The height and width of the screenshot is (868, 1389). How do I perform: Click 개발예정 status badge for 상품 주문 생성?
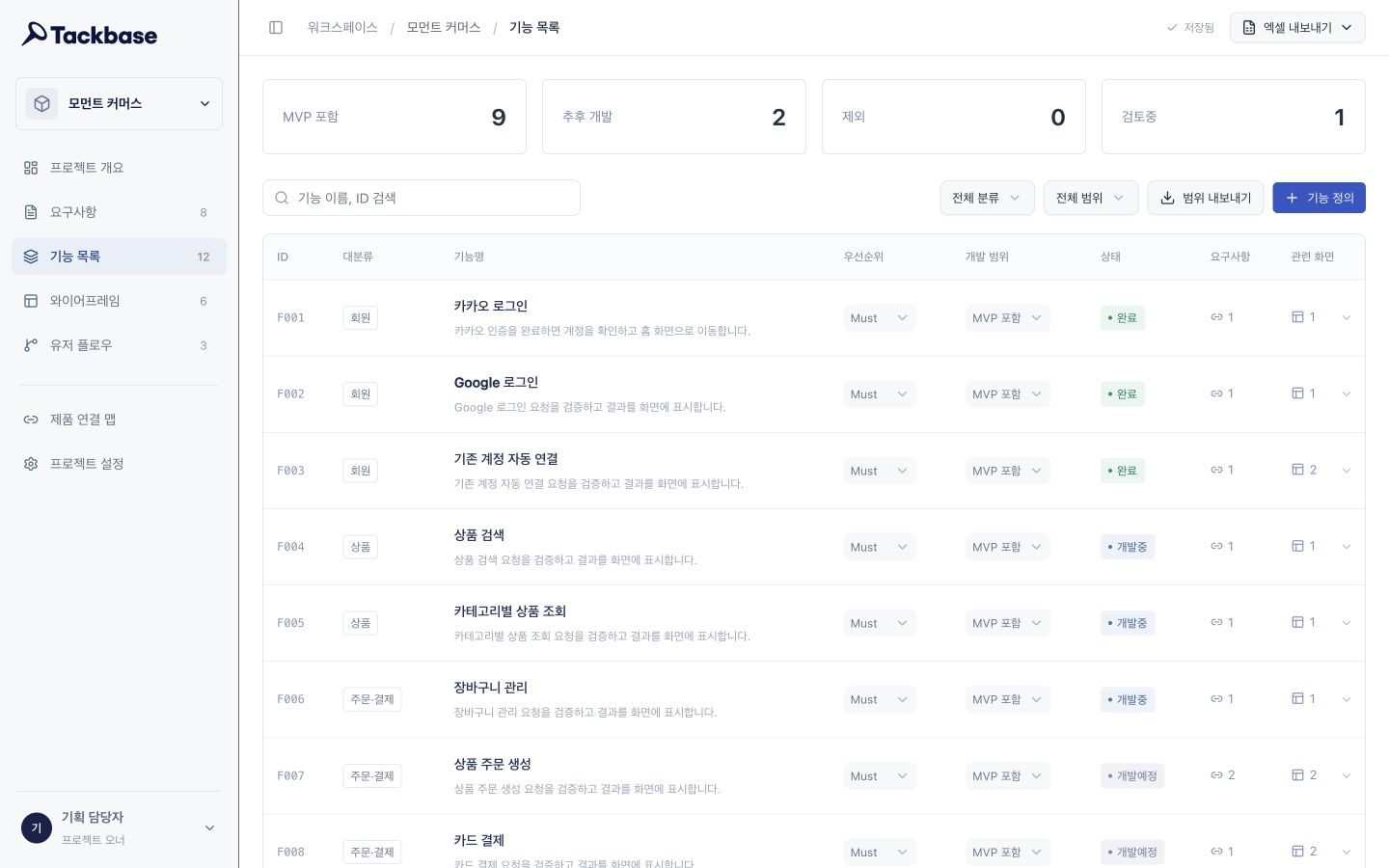1132,775
